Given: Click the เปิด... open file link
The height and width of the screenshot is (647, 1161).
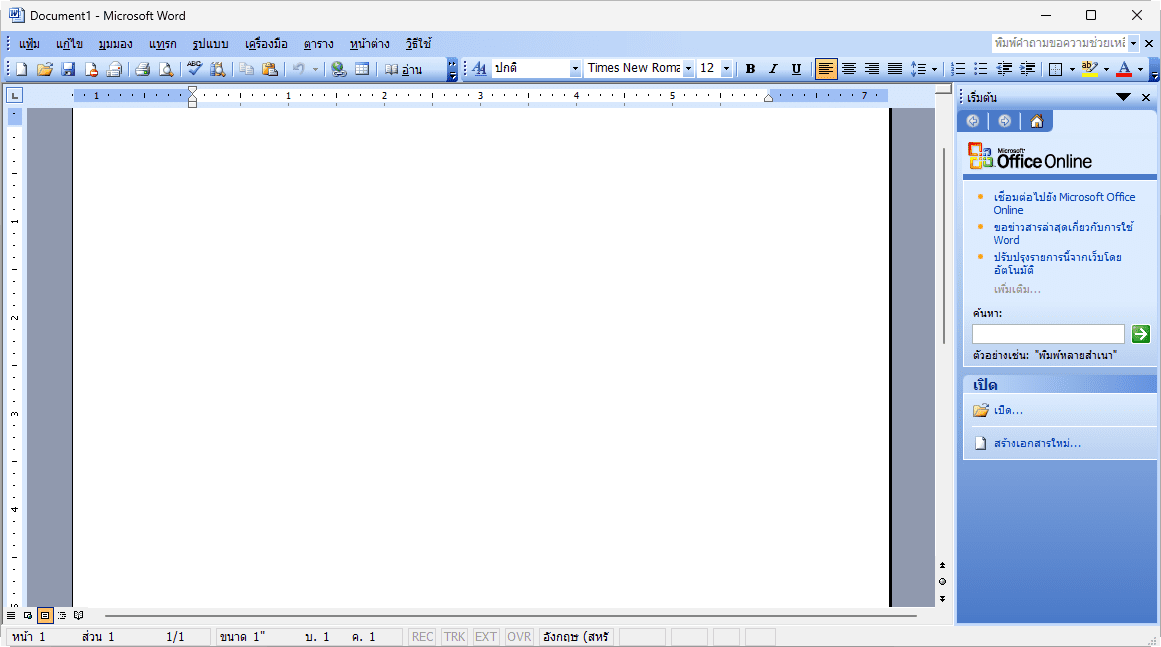Looking at the screenshot, I should click(1008, 410).
